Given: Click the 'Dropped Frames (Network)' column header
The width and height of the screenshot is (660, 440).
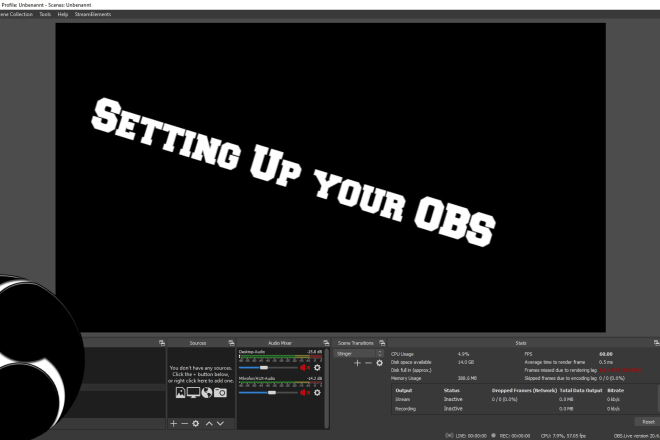Looking at the screenshot, I should point(524,390).
